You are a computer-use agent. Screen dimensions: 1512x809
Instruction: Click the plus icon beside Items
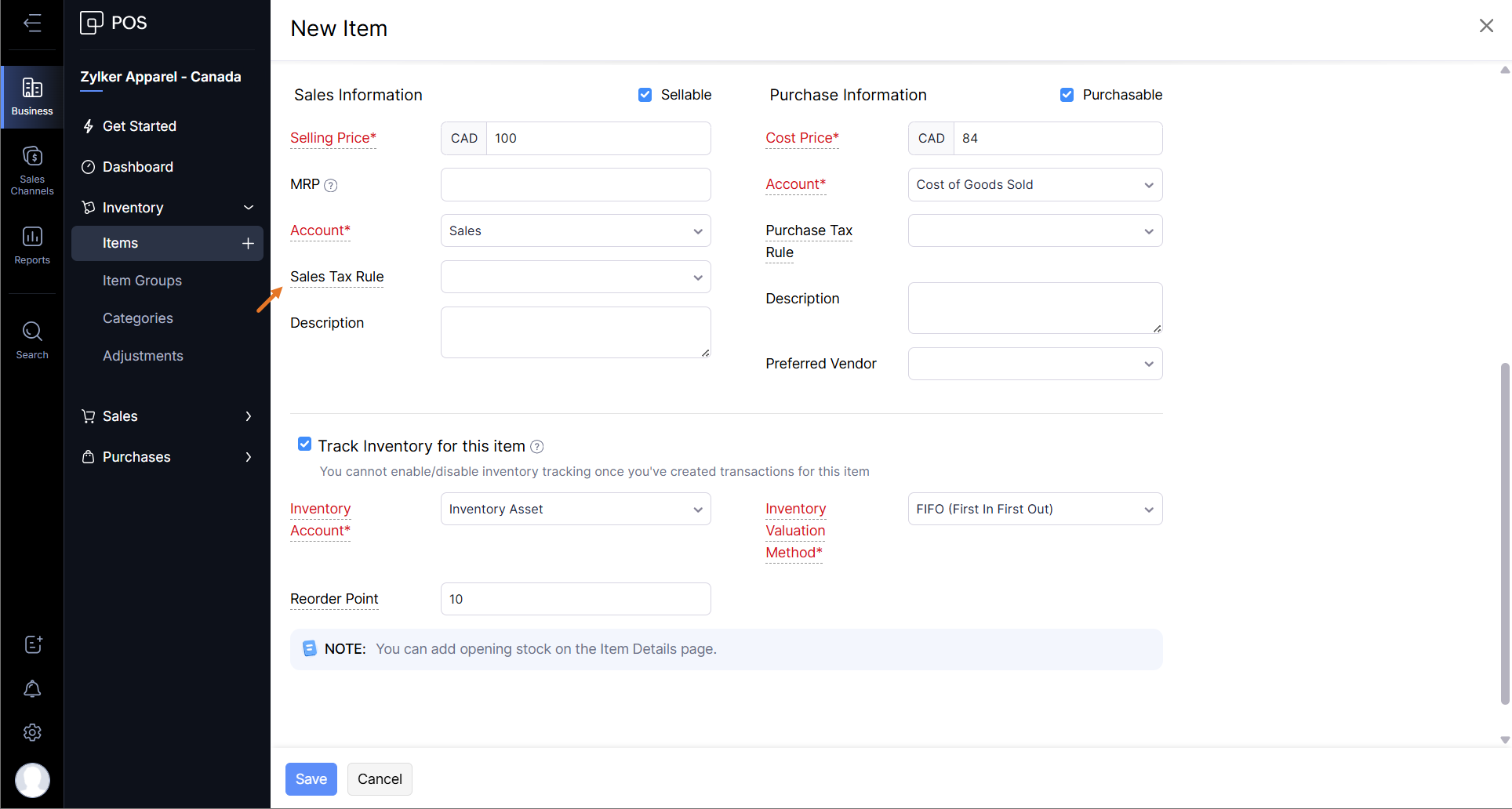click(248, 244)
